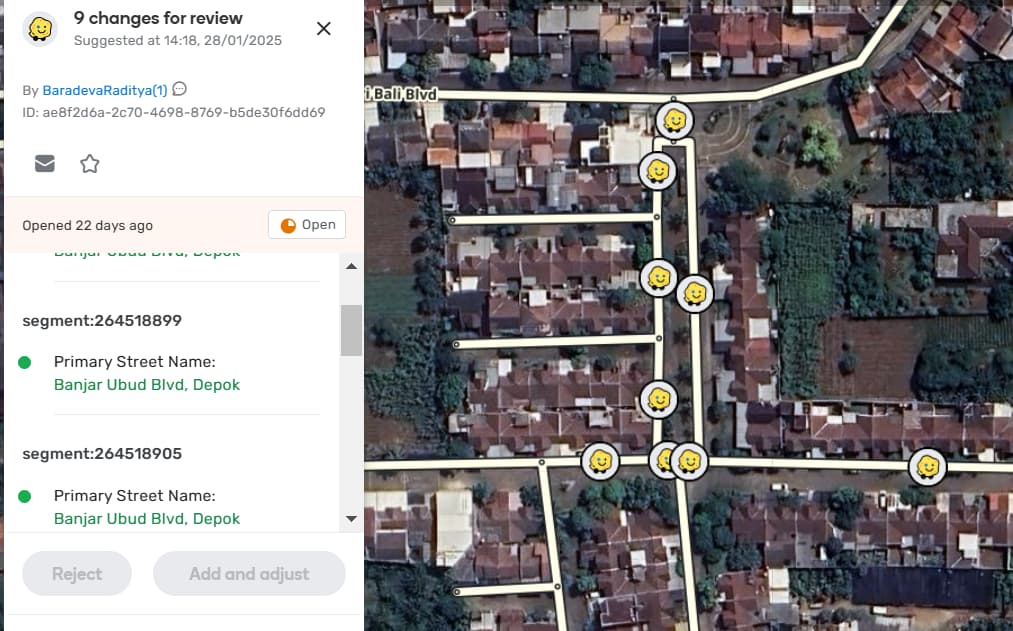This screenshot has height=631, width=1013.
Task: Click the Bali Blvd street label on the map
Action: tap(403, 94)
